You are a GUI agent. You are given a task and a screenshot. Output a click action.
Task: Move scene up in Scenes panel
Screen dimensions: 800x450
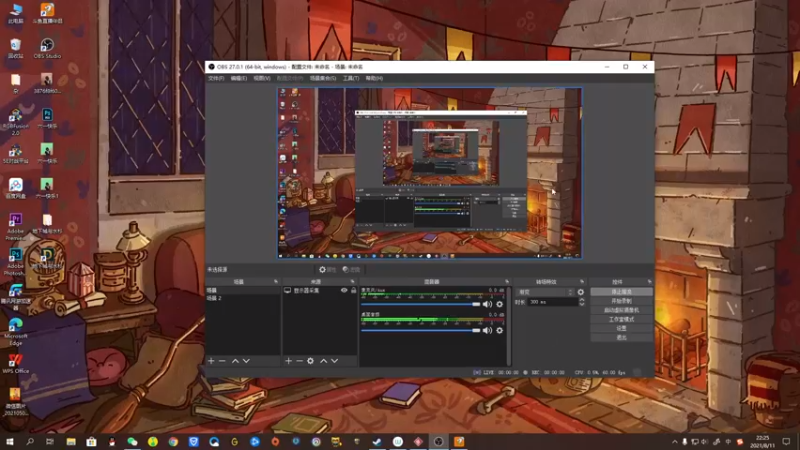pos(235,361)
